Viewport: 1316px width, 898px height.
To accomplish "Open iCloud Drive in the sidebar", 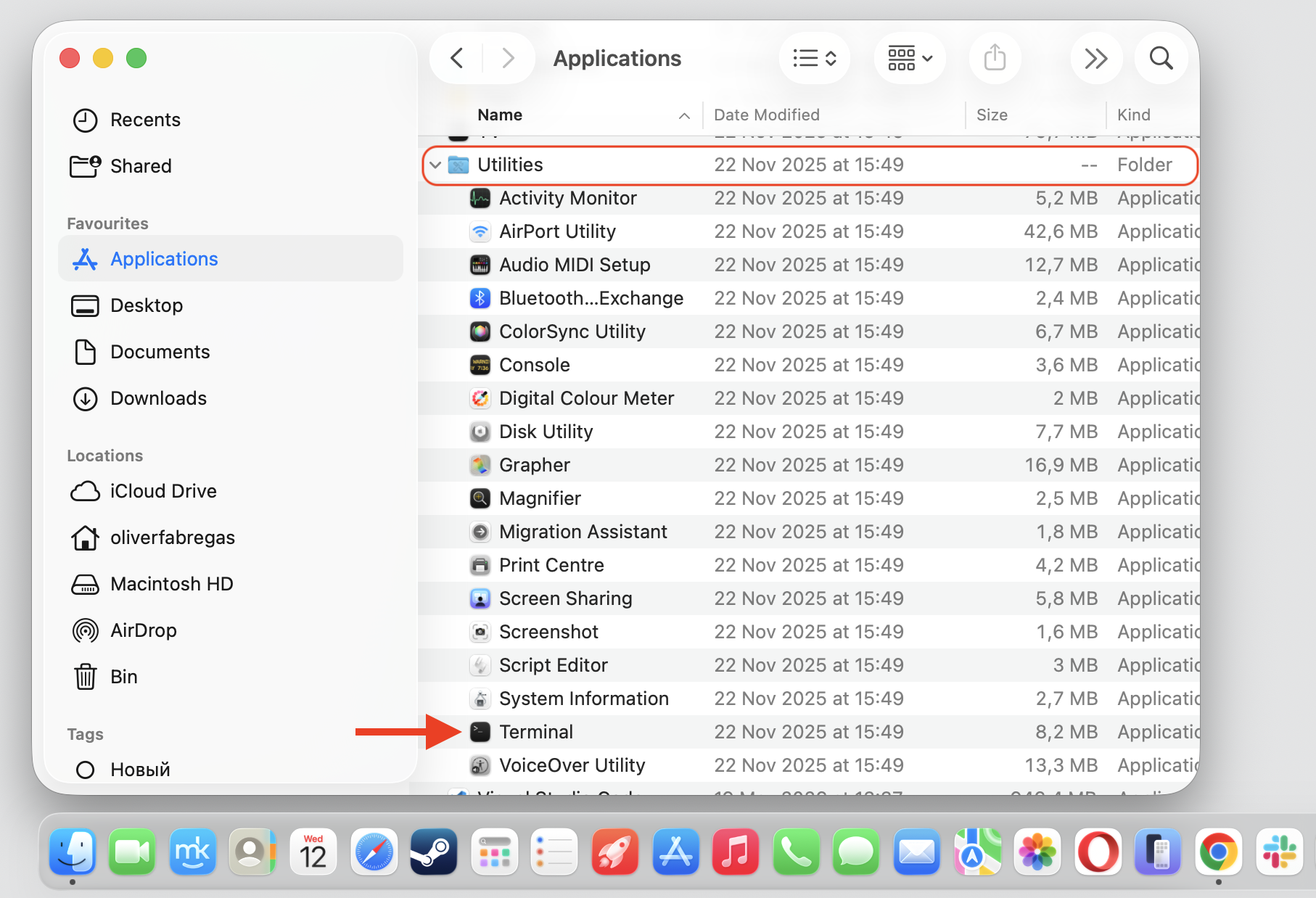I will click(230, 491).
